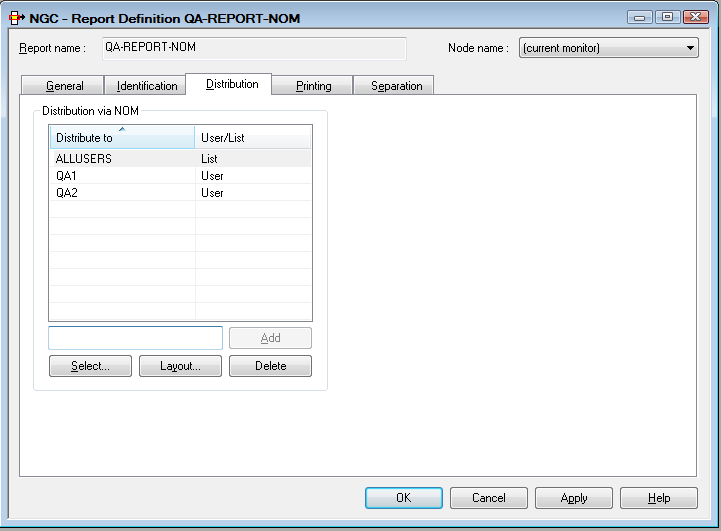Image resolution: width=721 pixels, height=531 pixels.
Task: Click the Report name field
Action: [x=254, y=48]
